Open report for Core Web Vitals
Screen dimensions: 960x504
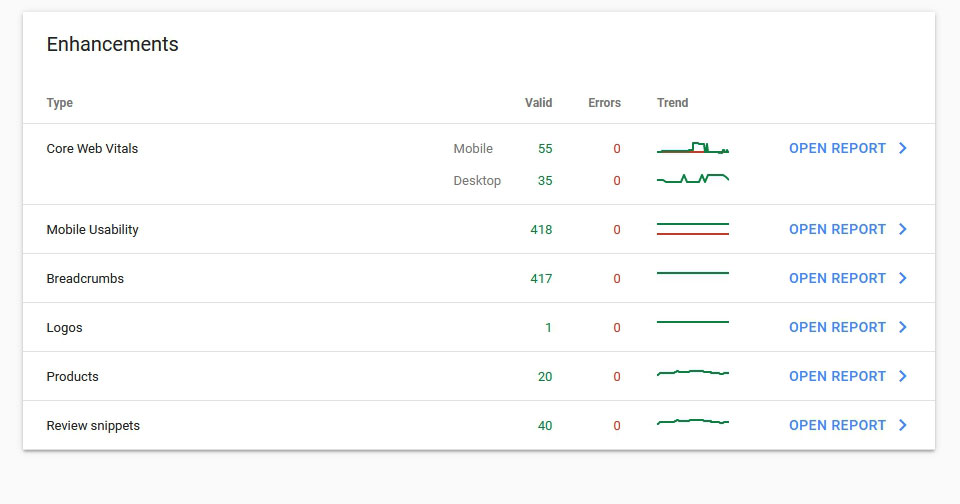point(837,148)
